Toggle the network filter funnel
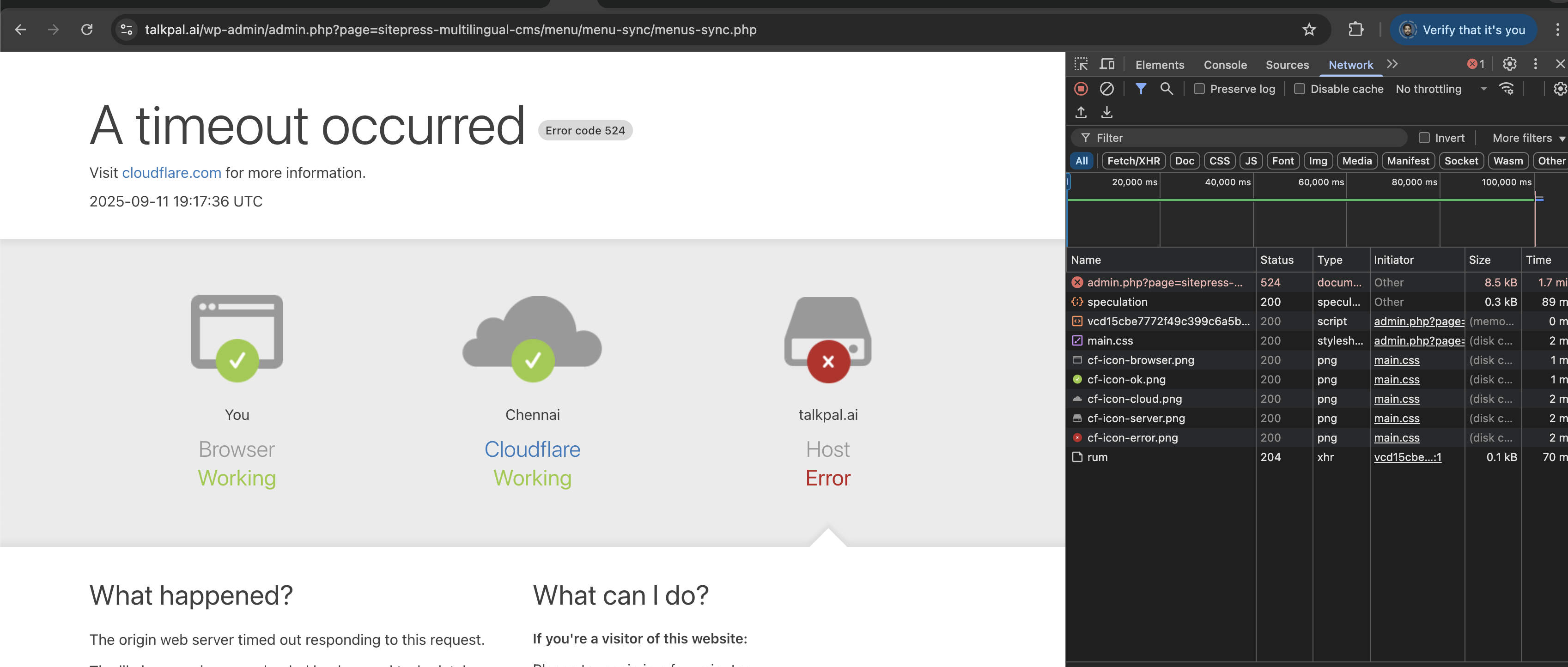Viewport: 1568px width, 667px height. (x=1141, y=89)
